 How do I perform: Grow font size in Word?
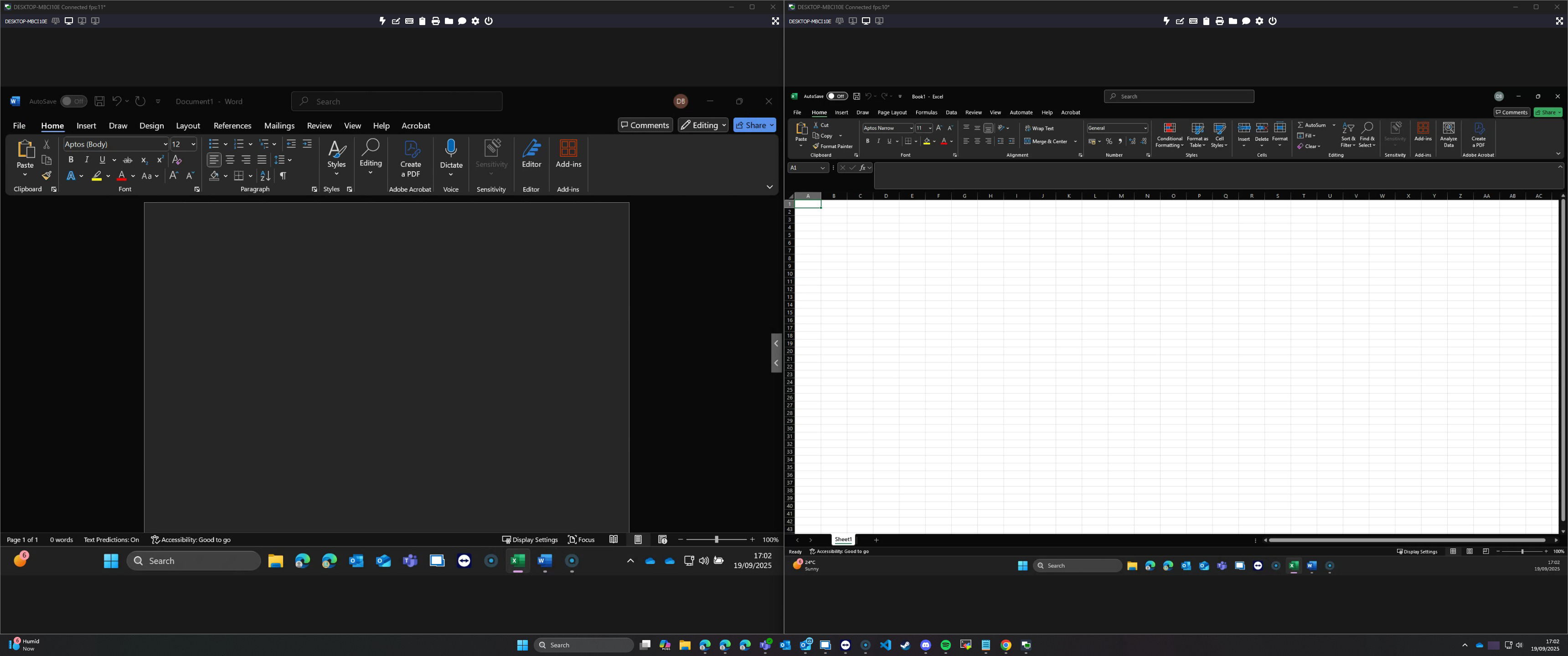(174, 176)
